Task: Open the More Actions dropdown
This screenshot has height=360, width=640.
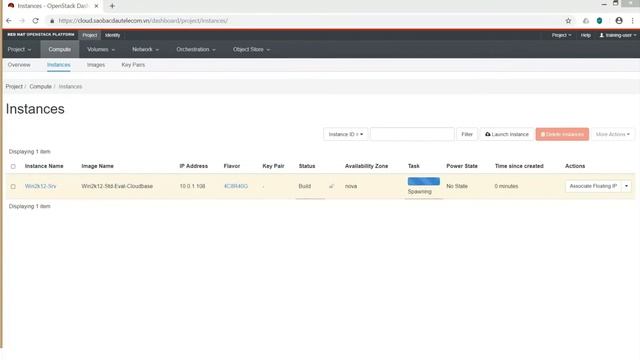Action: pyautogui.click(x=613, y=134)
